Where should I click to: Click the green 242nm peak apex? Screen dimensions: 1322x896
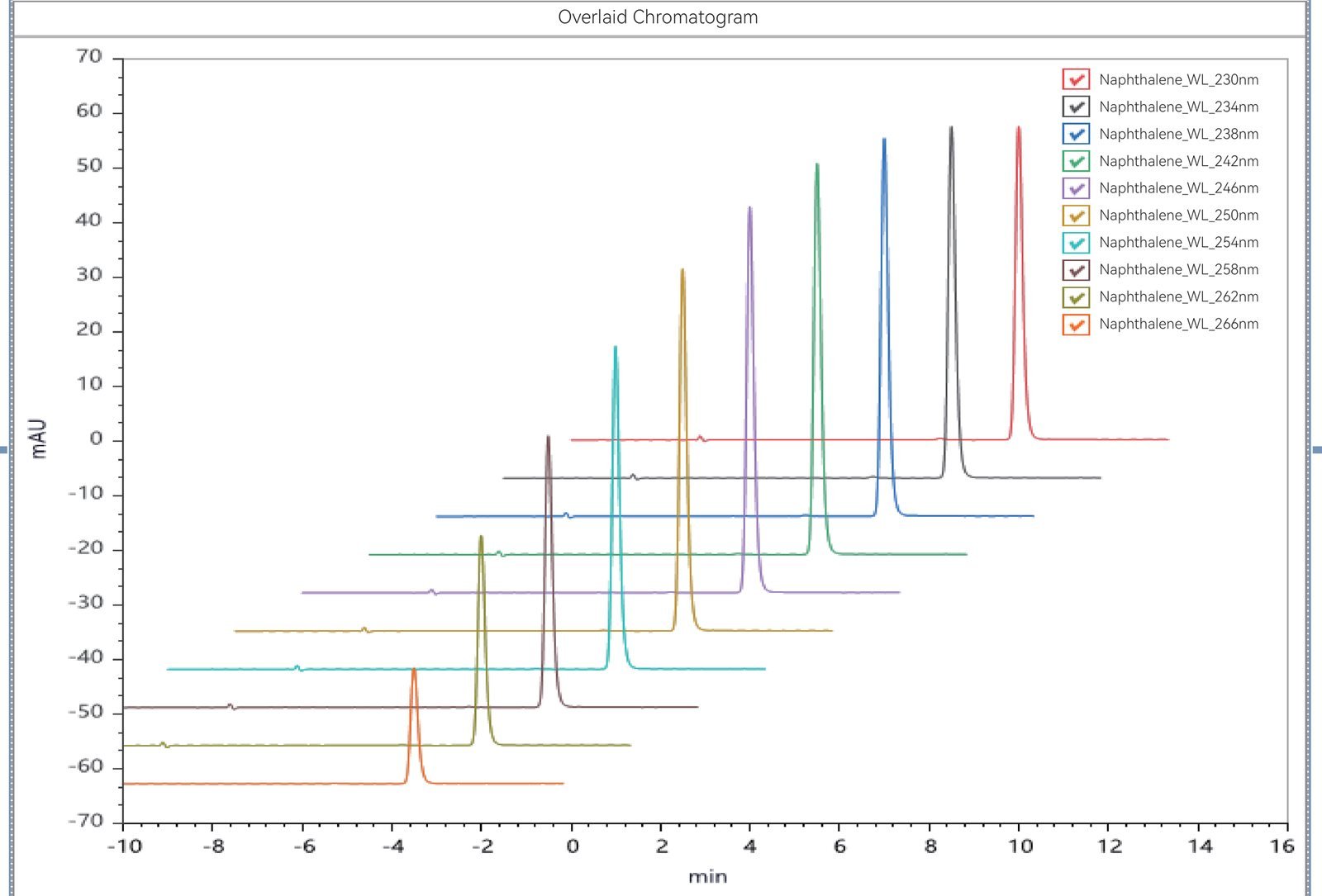(x=817, y=164)
